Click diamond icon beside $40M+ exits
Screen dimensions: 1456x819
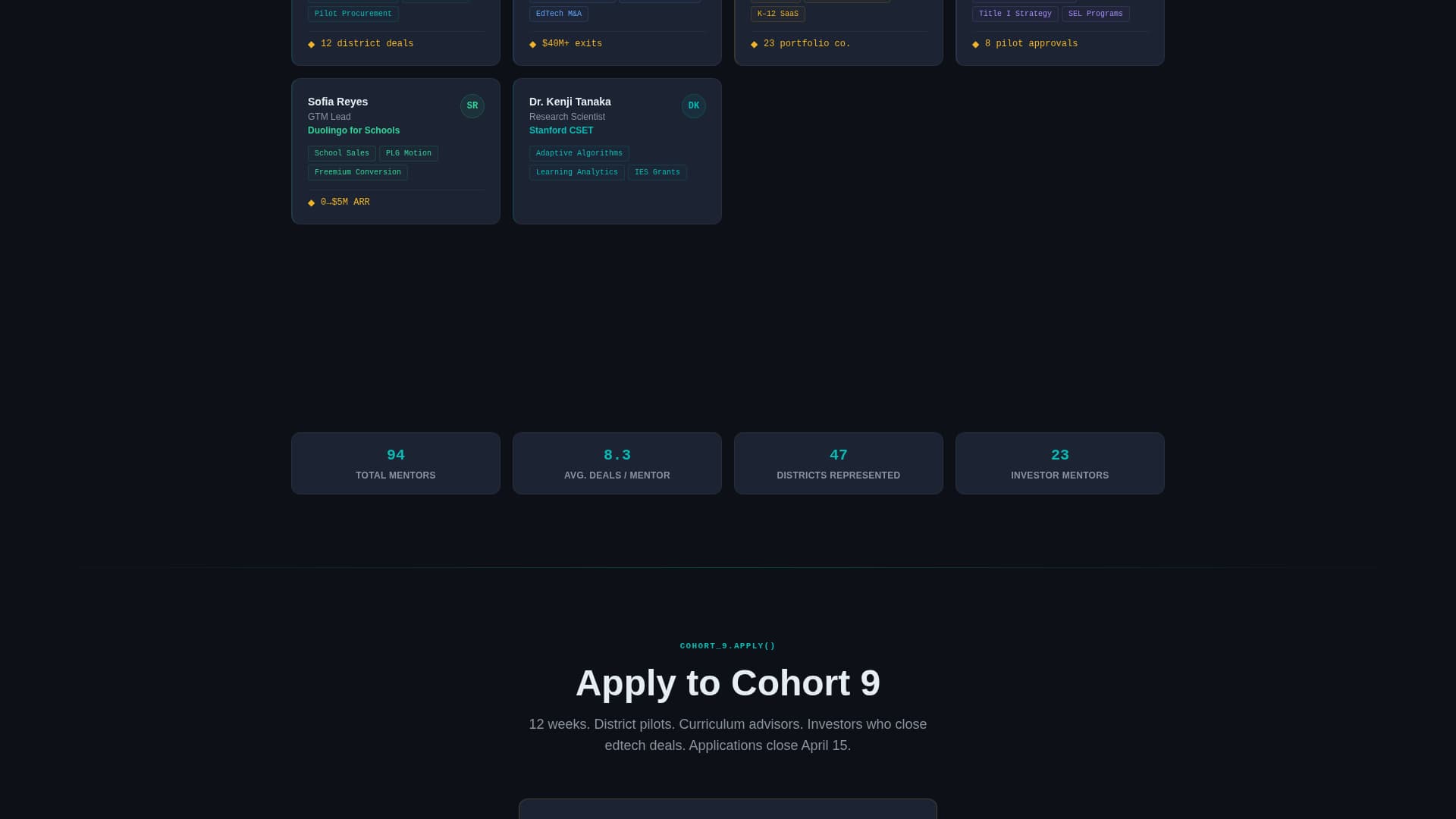tap(532, 45)
